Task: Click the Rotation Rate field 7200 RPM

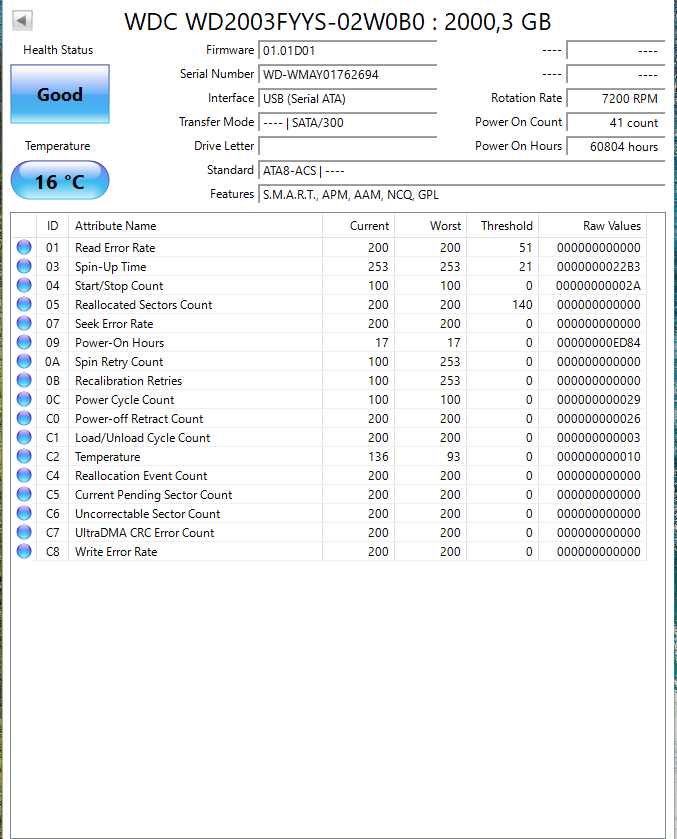Action: tap(615, 98)
